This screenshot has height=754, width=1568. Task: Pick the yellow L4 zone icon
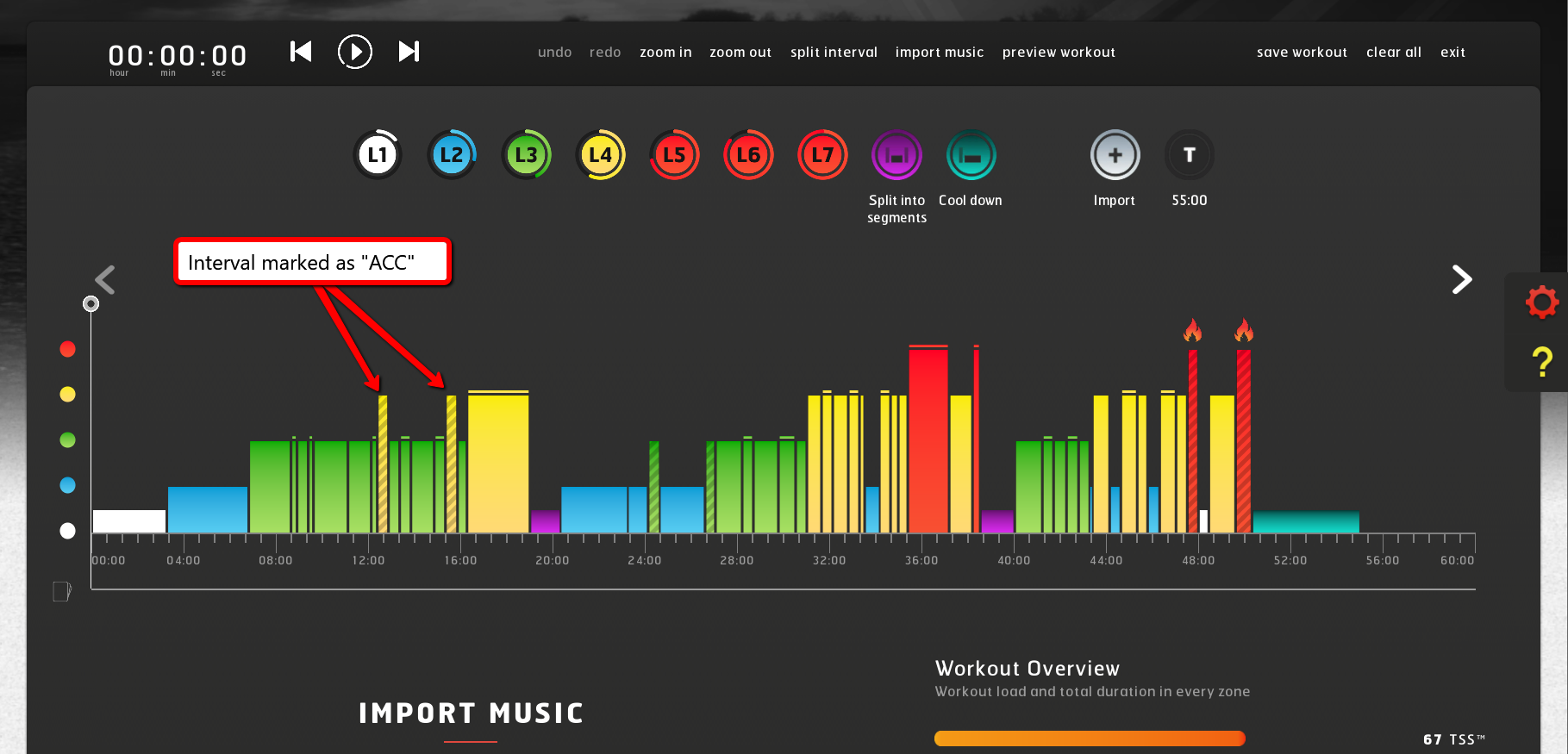click(x=600, y=155)
